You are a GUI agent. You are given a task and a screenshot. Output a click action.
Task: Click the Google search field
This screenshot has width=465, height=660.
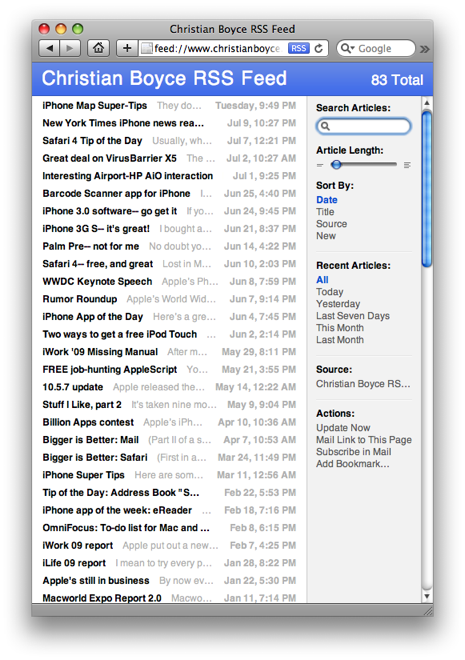376,48
